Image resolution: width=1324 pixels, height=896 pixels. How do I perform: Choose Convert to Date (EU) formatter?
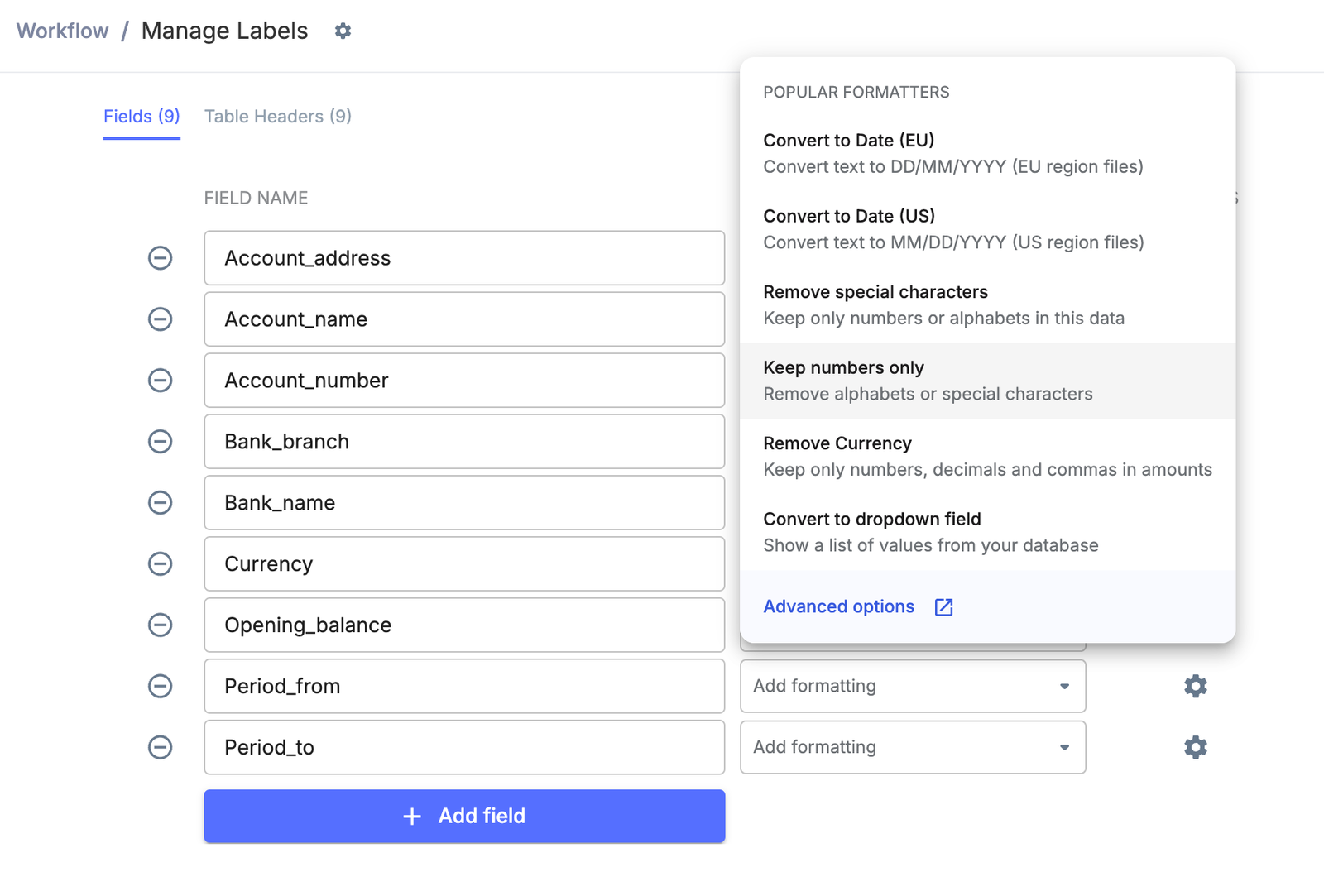click(x=849, y=140)
